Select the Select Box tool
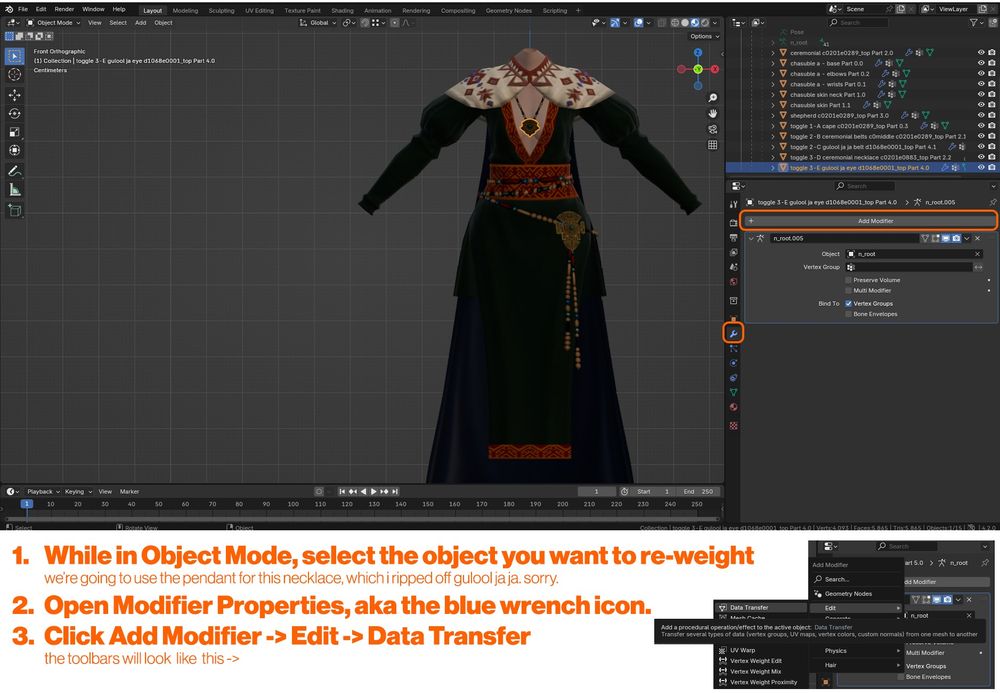Screen dimensions: 1000x693 [x=15, y=55]
